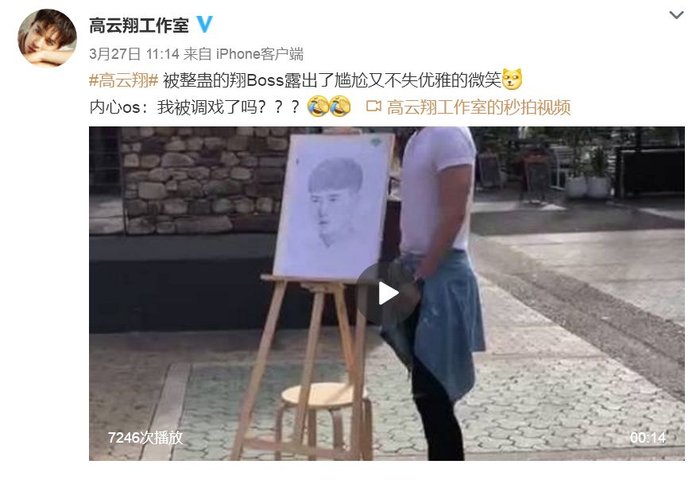Click the doge emoji after 微笑

(512, 79)
